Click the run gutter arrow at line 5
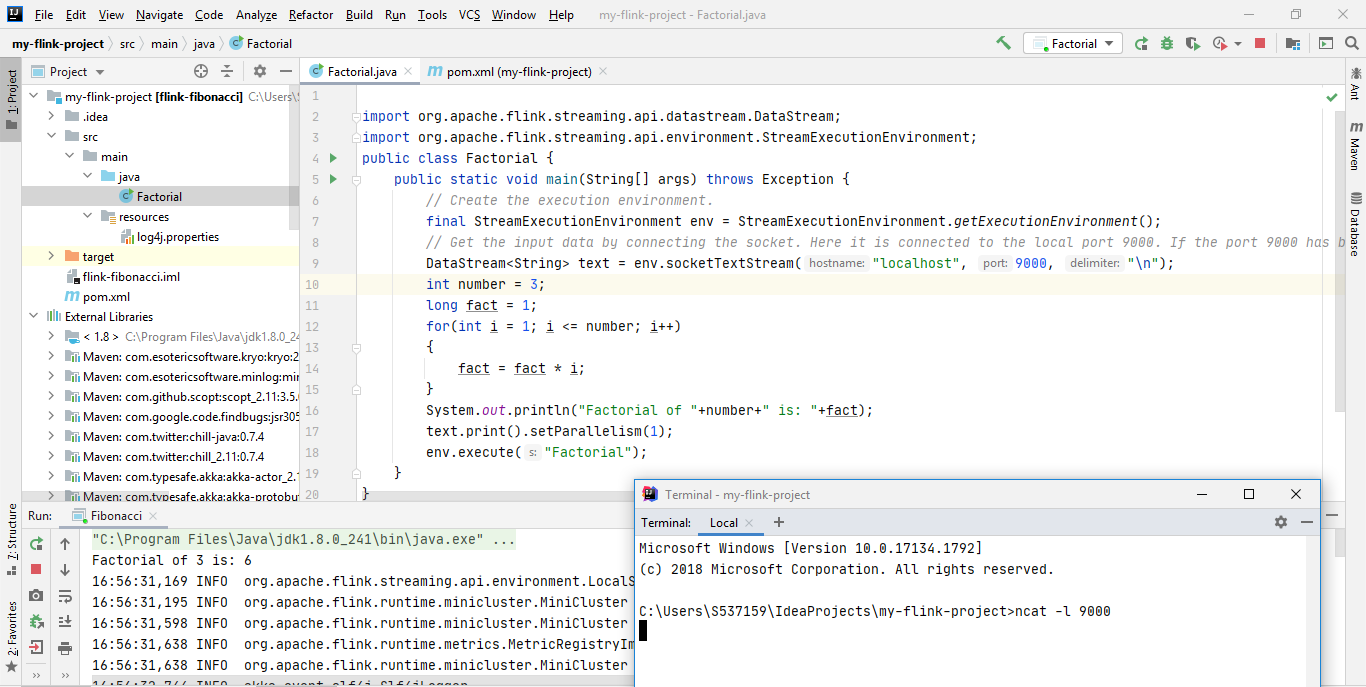The width and height of the screenshot is (1366, 687). click(x=334, y=179)
